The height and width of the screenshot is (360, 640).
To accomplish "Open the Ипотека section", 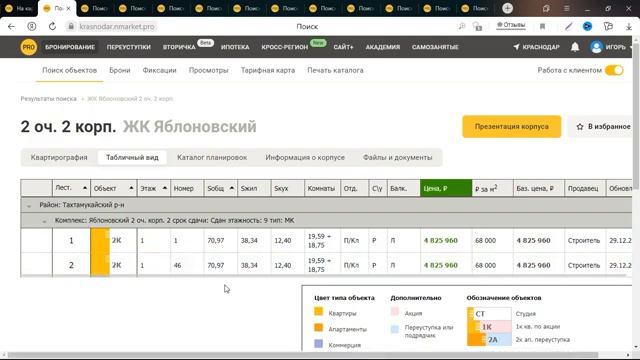I will pos(235,47).
